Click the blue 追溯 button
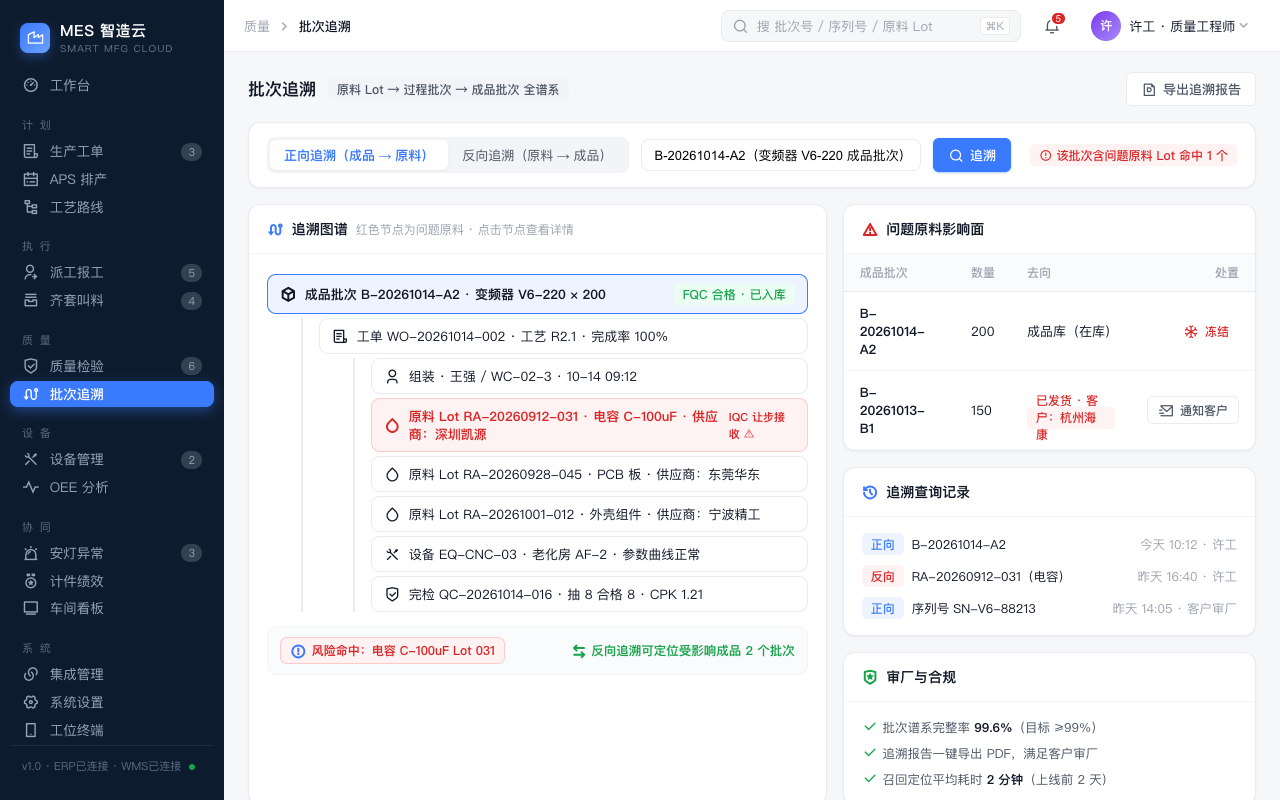 tap(972, 155)
